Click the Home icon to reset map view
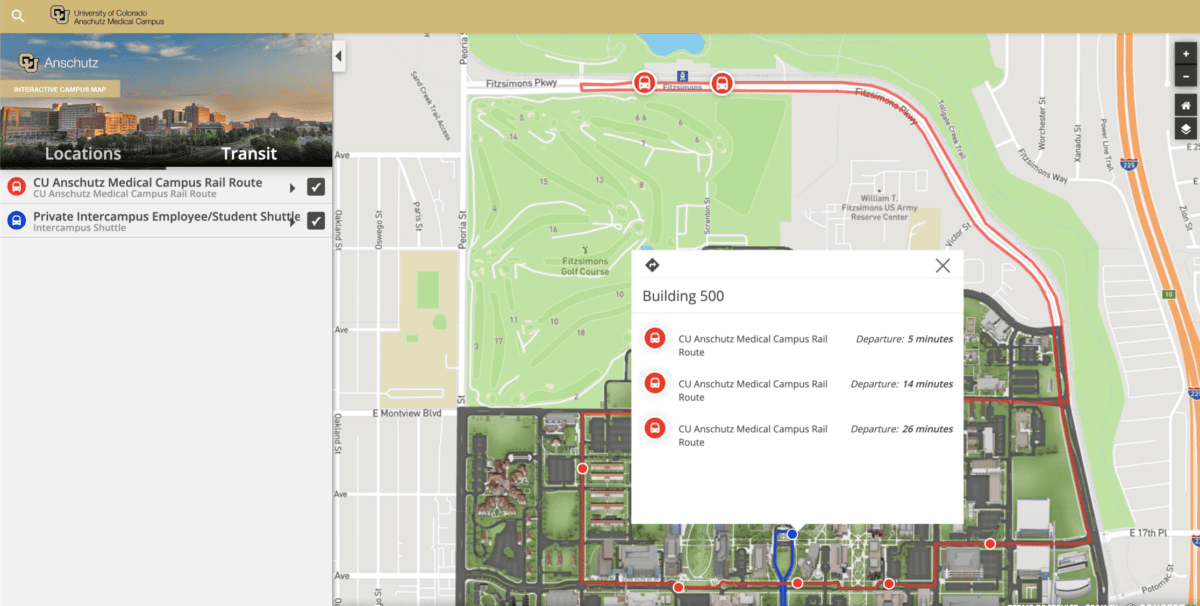The height and width of the screenshot is (606, 1200). (x=1185, y=104)
